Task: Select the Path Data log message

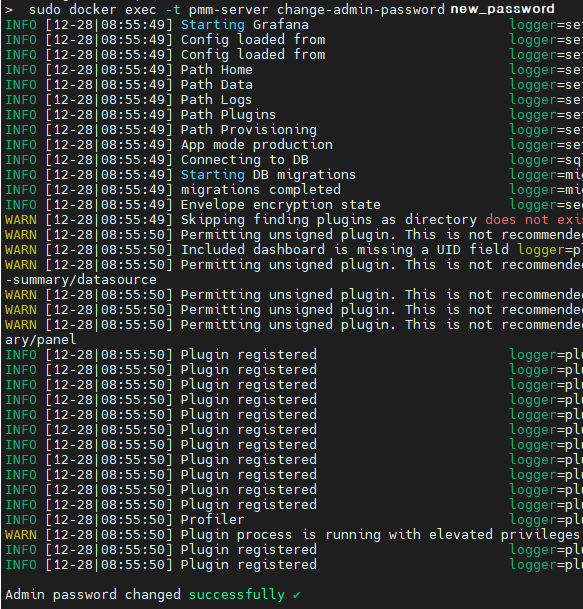Action: tap(217, 85)
